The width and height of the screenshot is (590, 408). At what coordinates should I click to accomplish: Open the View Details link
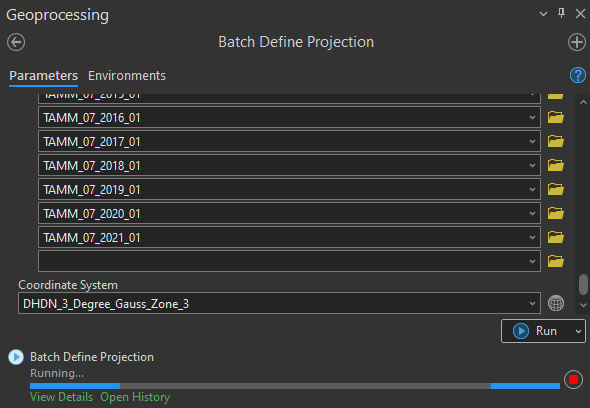click(61, 397)
